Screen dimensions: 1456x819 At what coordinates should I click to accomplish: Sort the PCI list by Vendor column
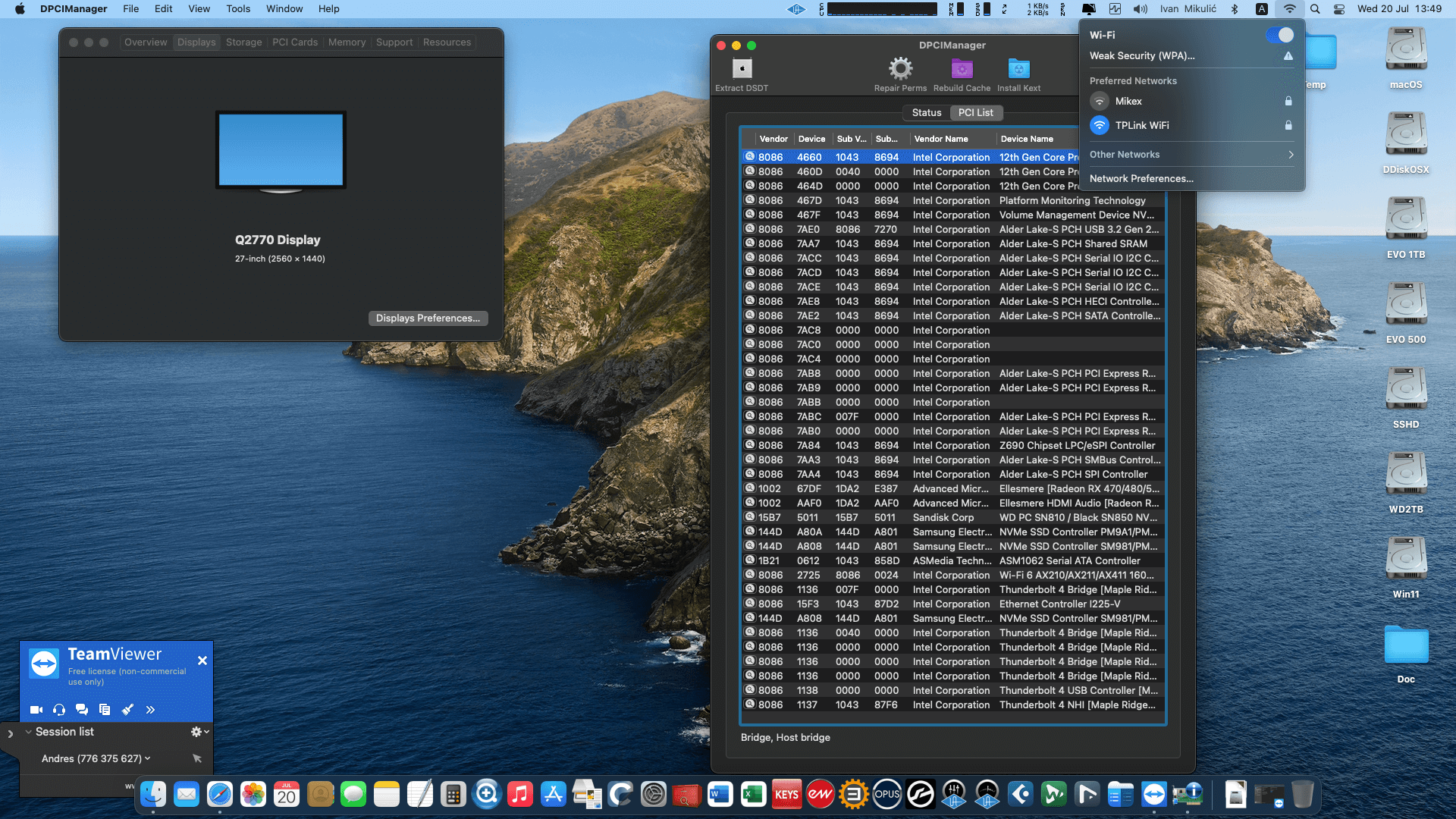coord(773,139)
